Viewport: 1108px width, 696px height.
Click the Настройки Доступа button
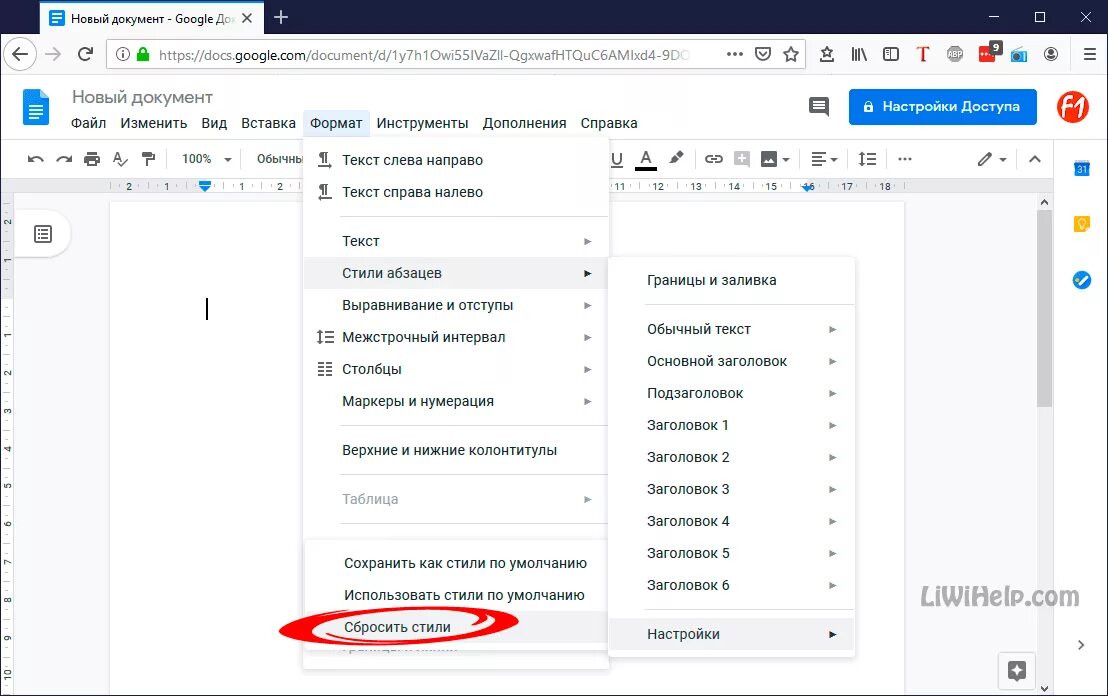(x=943, y=107)
